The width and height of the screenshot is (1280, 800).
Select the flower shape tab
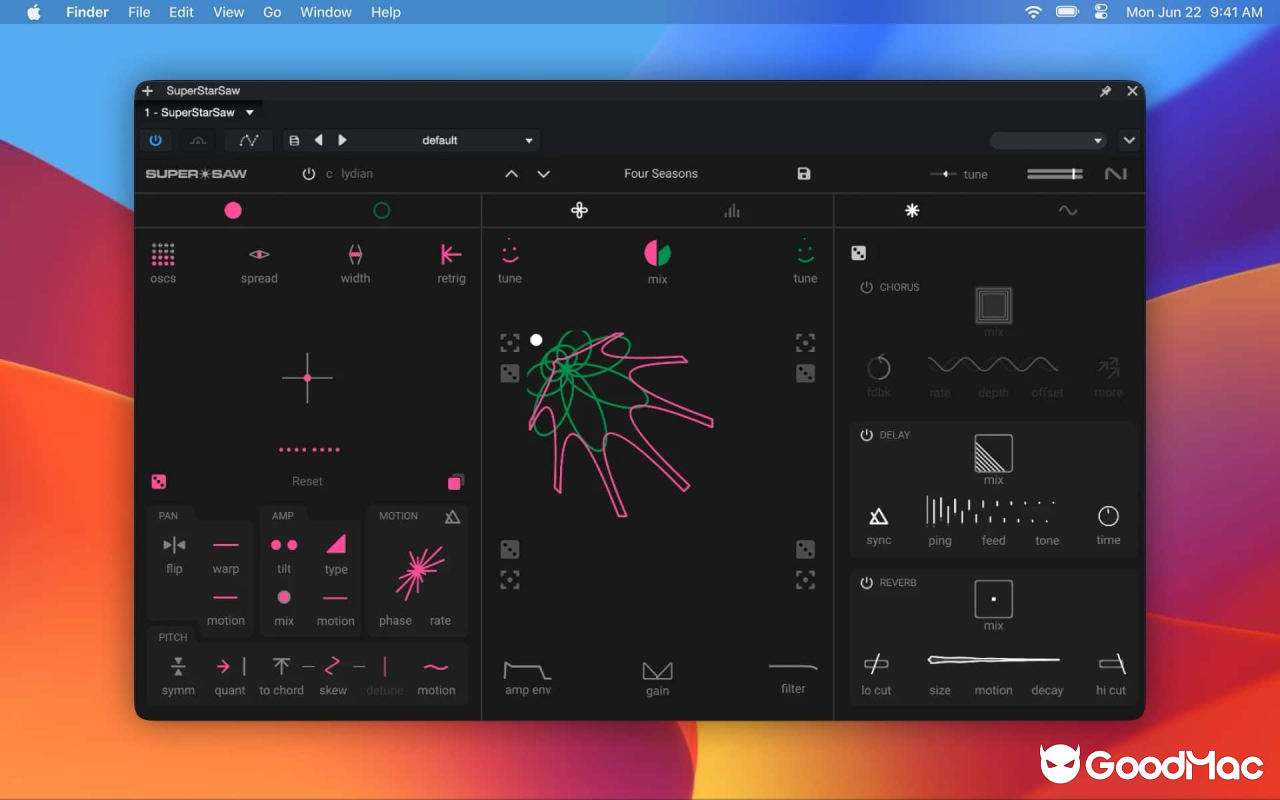pyautogui.click(x=579, y=210)
